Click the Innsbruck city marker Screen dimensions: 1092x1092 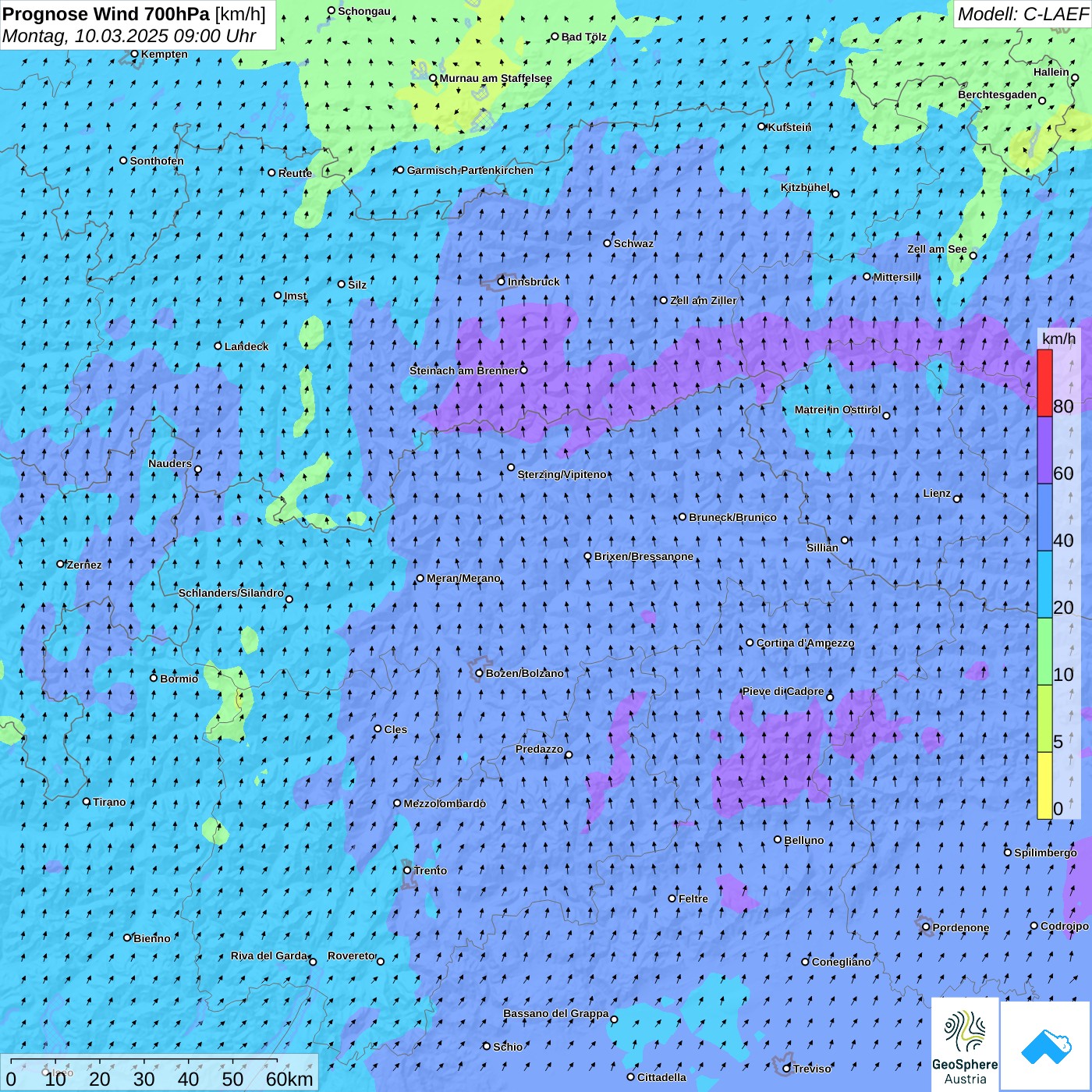coord(502,282)
